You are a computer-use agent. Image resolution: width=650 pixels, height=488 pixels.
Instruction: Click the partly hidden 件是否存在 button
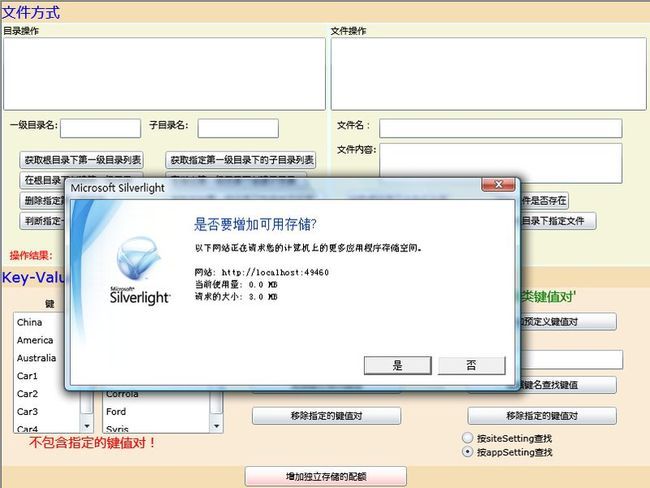[544, 201]
